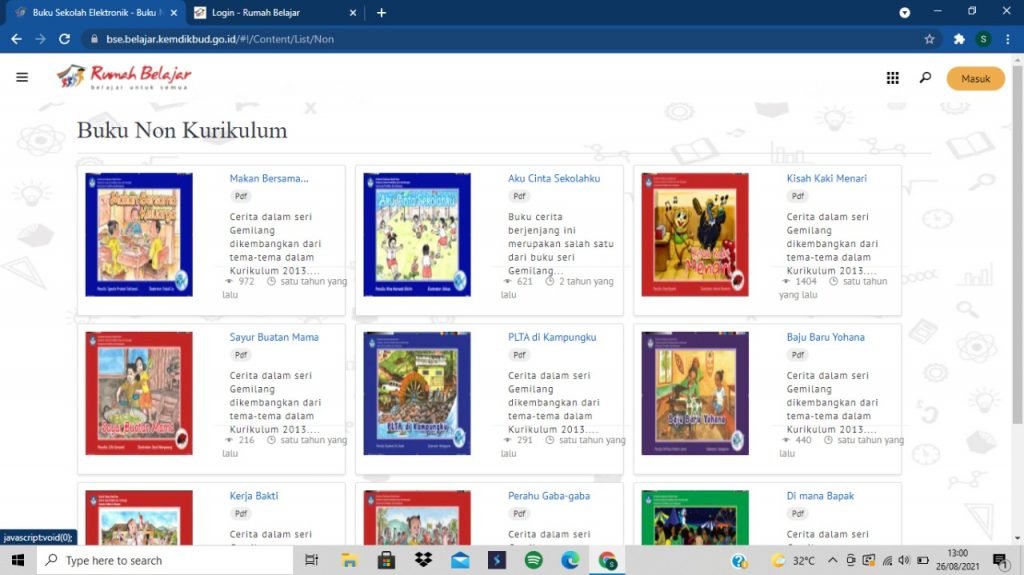This screenshot has height=575, width=1024.
Task: Go back in browser history
Action: (x=16, y=39)
